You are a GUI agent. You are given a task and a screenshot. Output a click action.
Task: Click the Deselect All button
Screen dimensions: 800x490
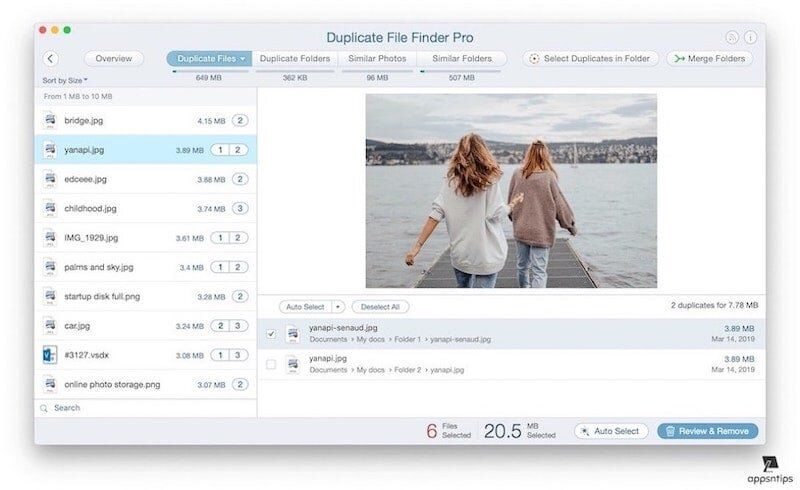tap(380, 306)
